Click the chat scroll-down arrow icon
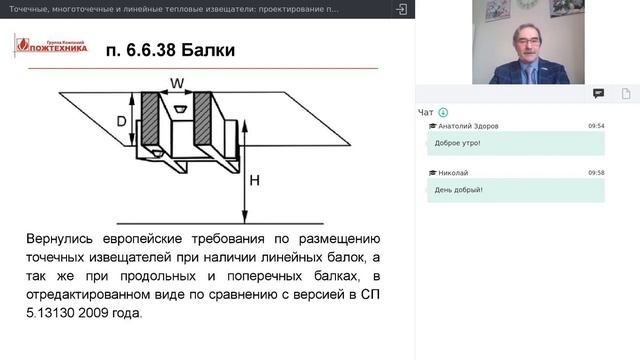 443,112
